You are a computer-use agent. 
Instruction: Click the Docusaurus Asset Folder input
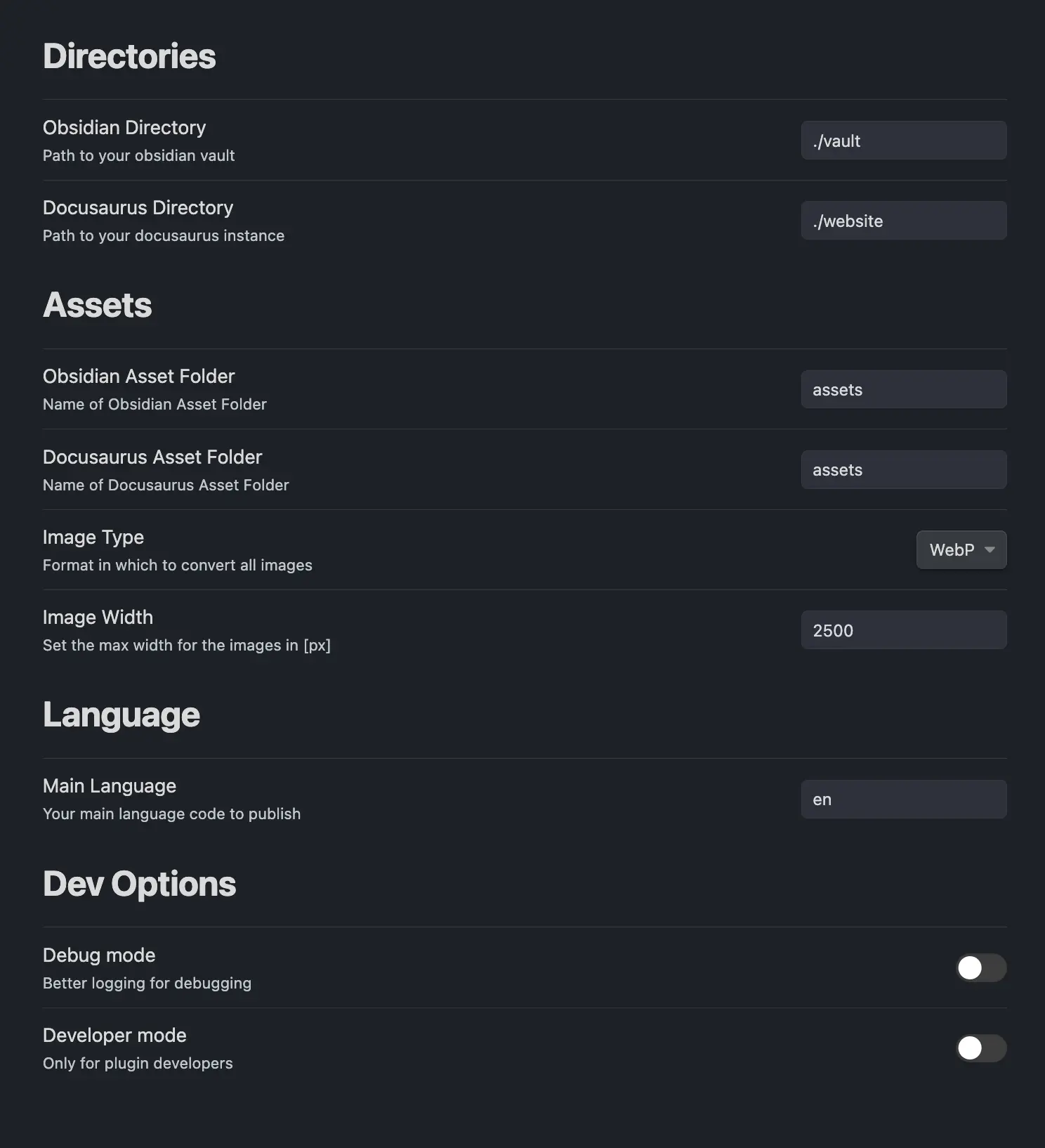[903, 469]
